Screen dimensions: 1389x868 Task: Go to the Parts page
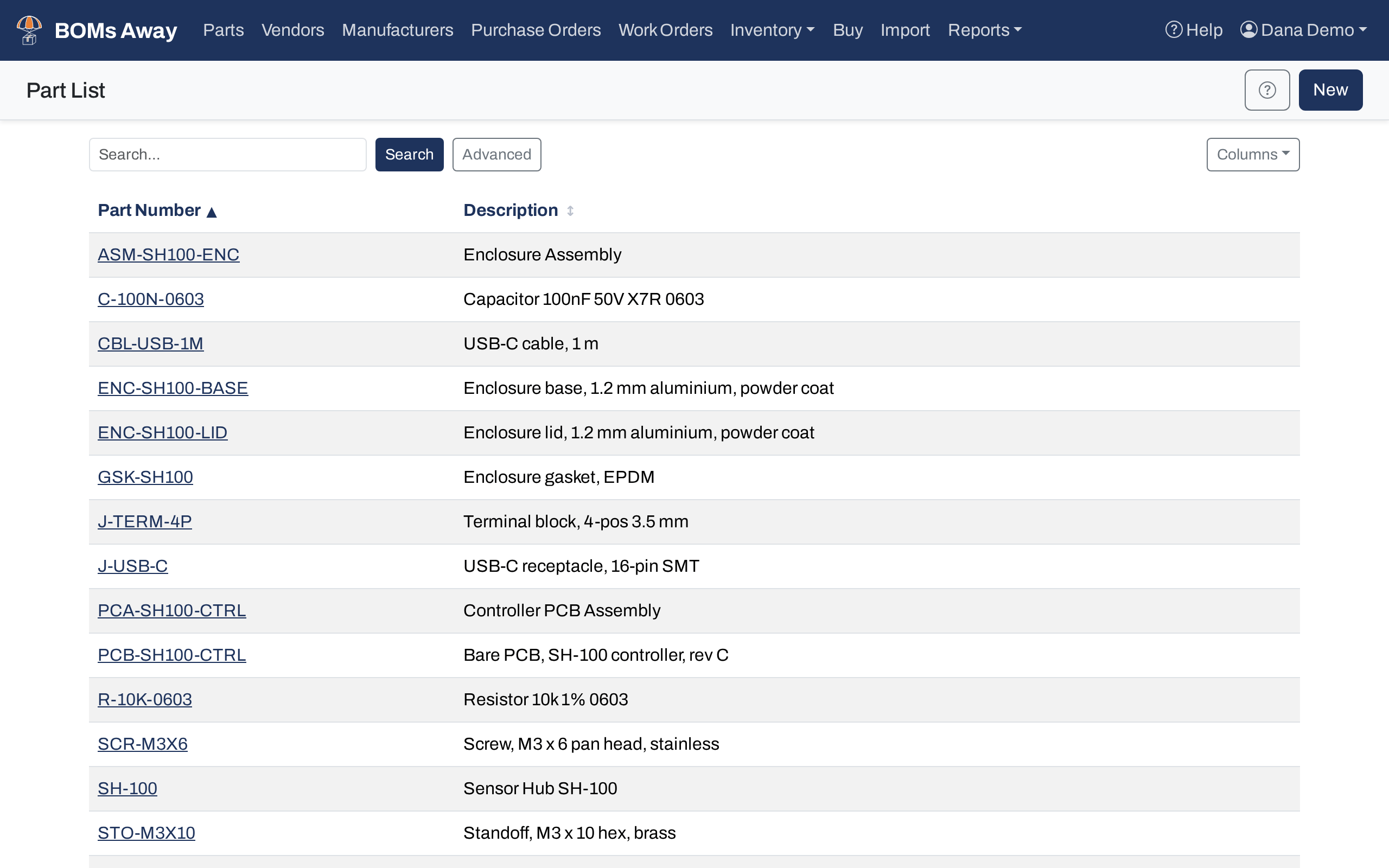tap(224, 30)
